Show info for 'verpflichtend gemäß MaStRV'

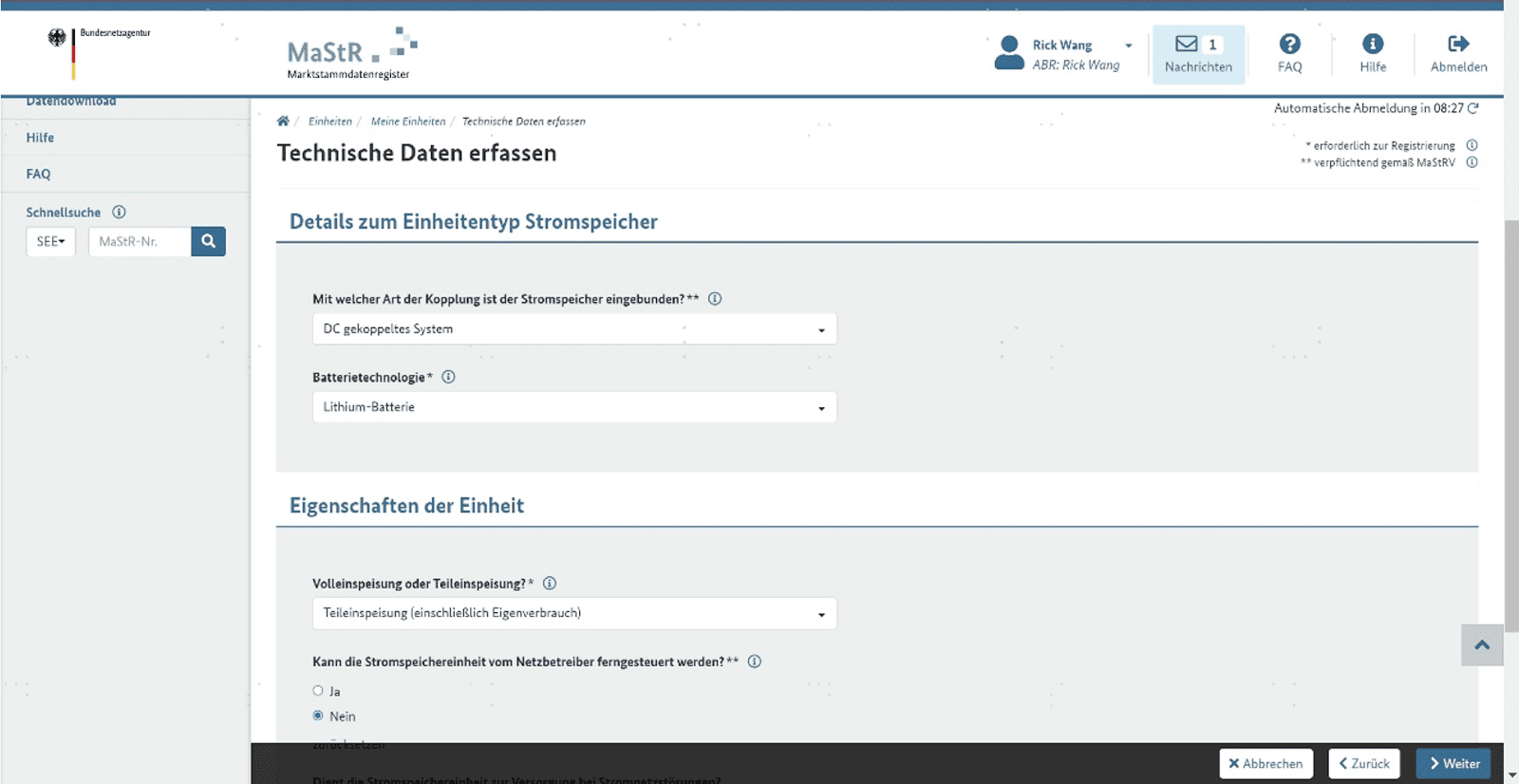[x=1472, y=162]
